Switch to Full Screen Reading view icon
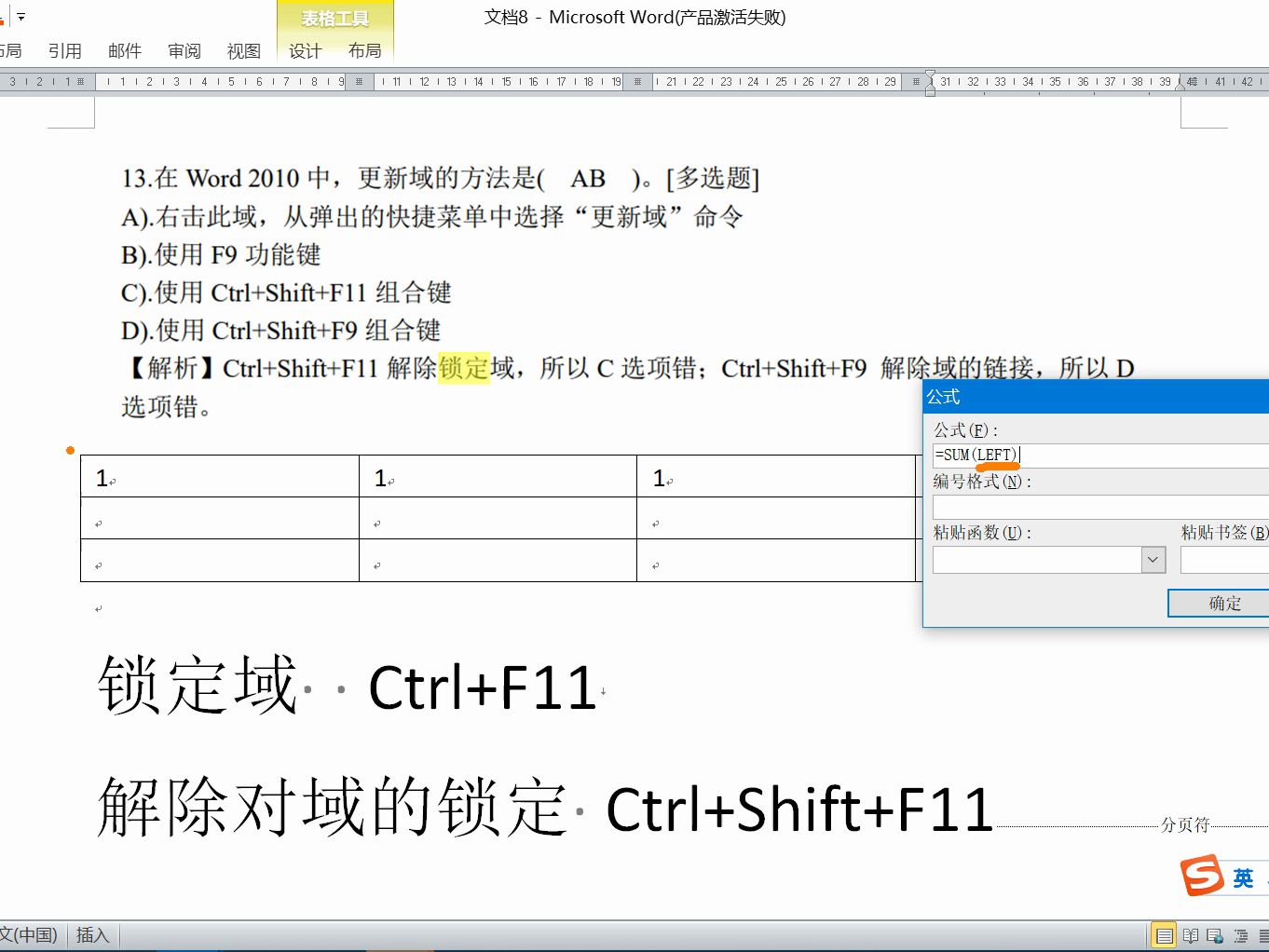Viewport: 1269px width, 952px height. pos(1191,935)
